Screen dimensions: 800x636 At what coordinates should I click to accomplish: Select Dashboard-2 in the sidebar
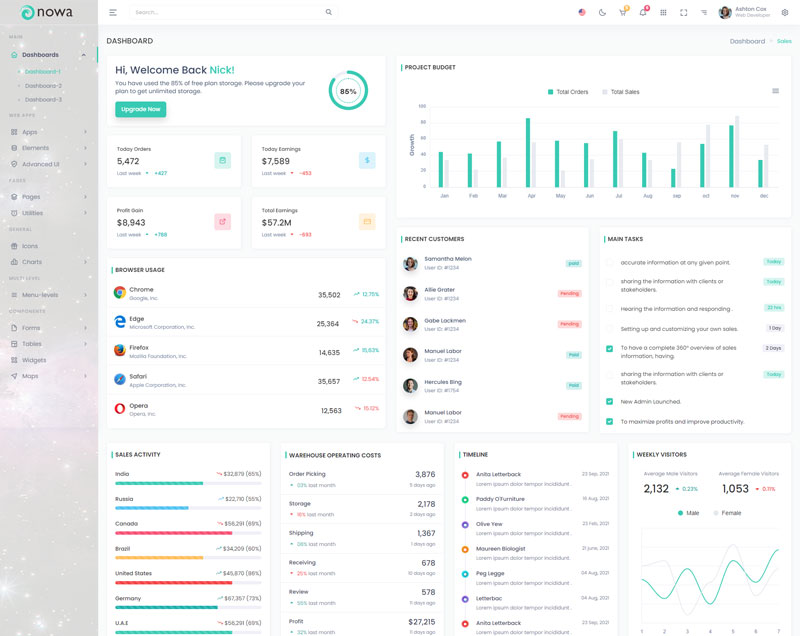point(43,86)
